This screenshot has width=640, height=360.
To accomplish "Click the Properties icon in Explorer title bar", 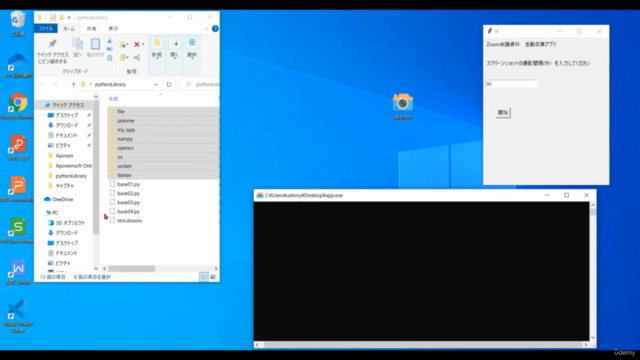I will pyautogui.click(x=53, y=18).
